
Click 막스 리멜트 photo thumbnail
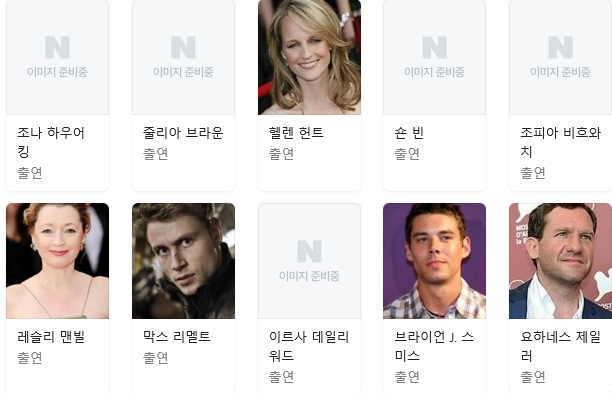click(183, 261)
